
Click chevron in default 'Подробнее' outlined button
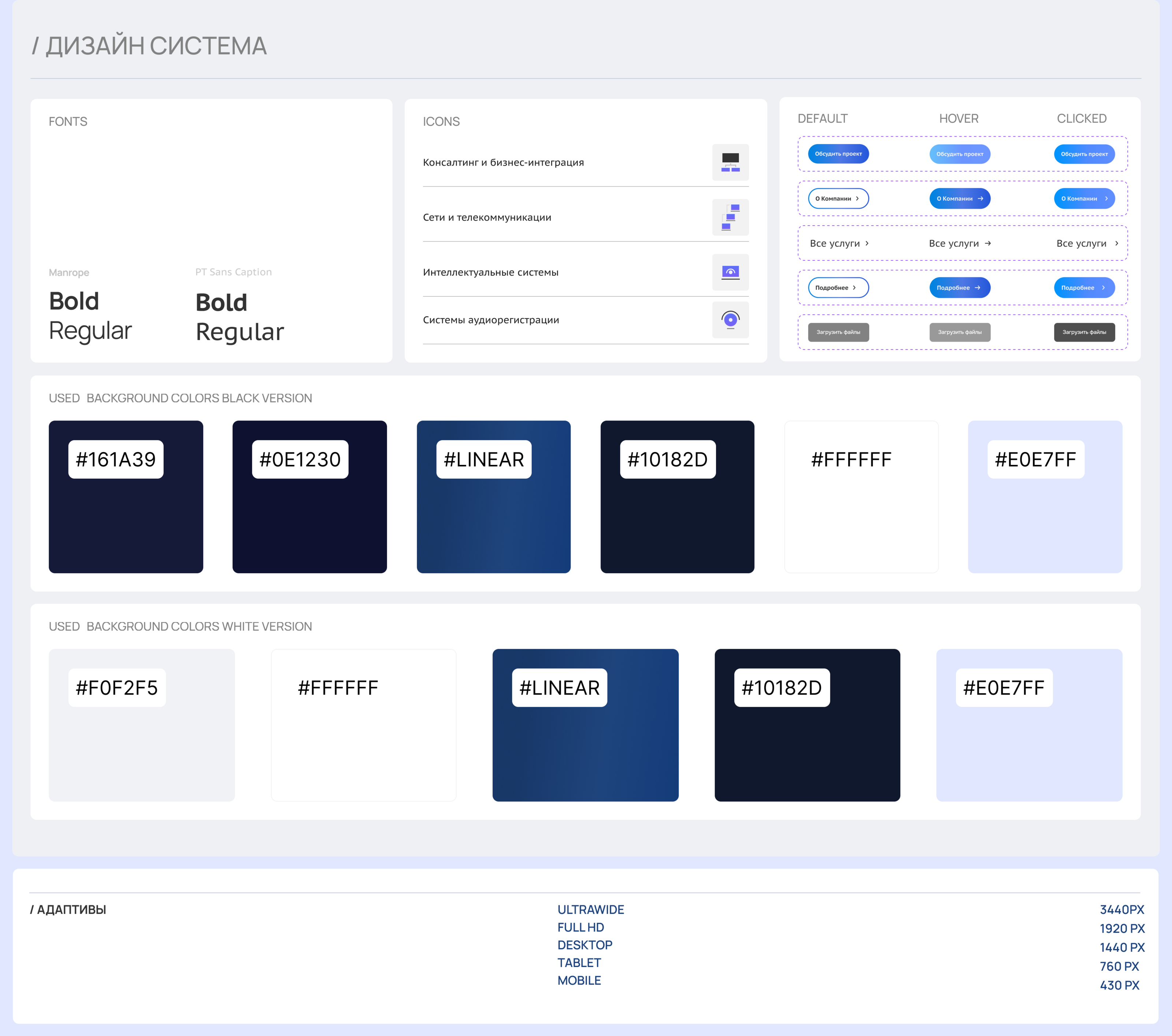click(854, 288)
